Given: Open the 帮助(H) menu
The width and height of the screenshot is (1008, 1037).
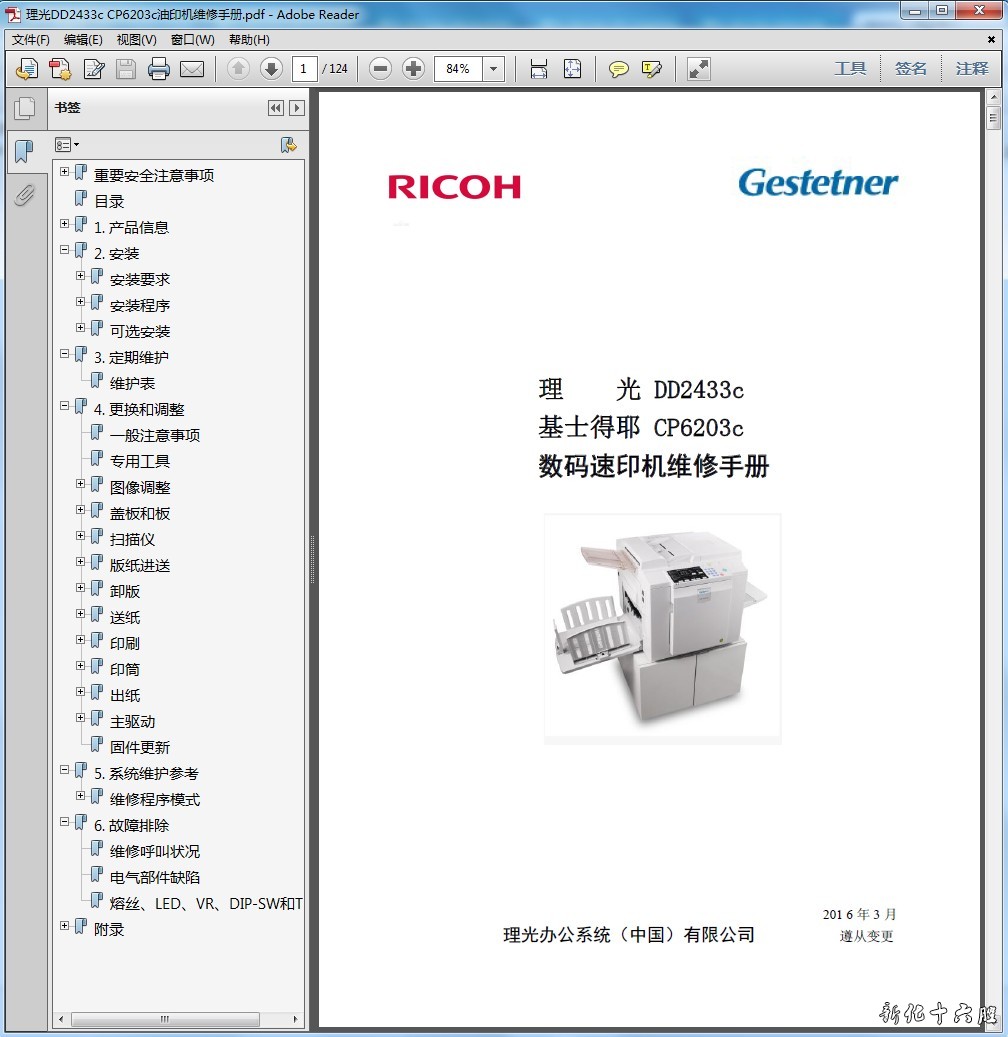Looking at the screenshot, I should (x=249, y=40).
